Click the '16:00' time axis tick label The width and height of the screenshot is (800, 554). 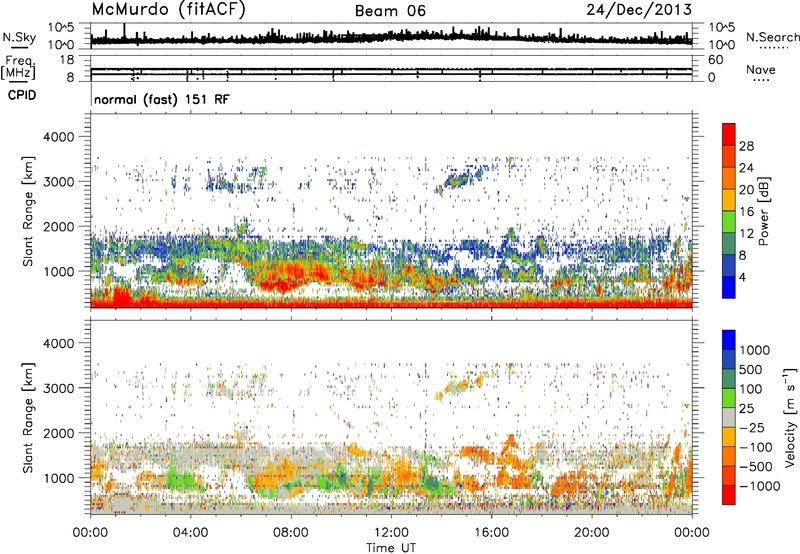(491, 533)
